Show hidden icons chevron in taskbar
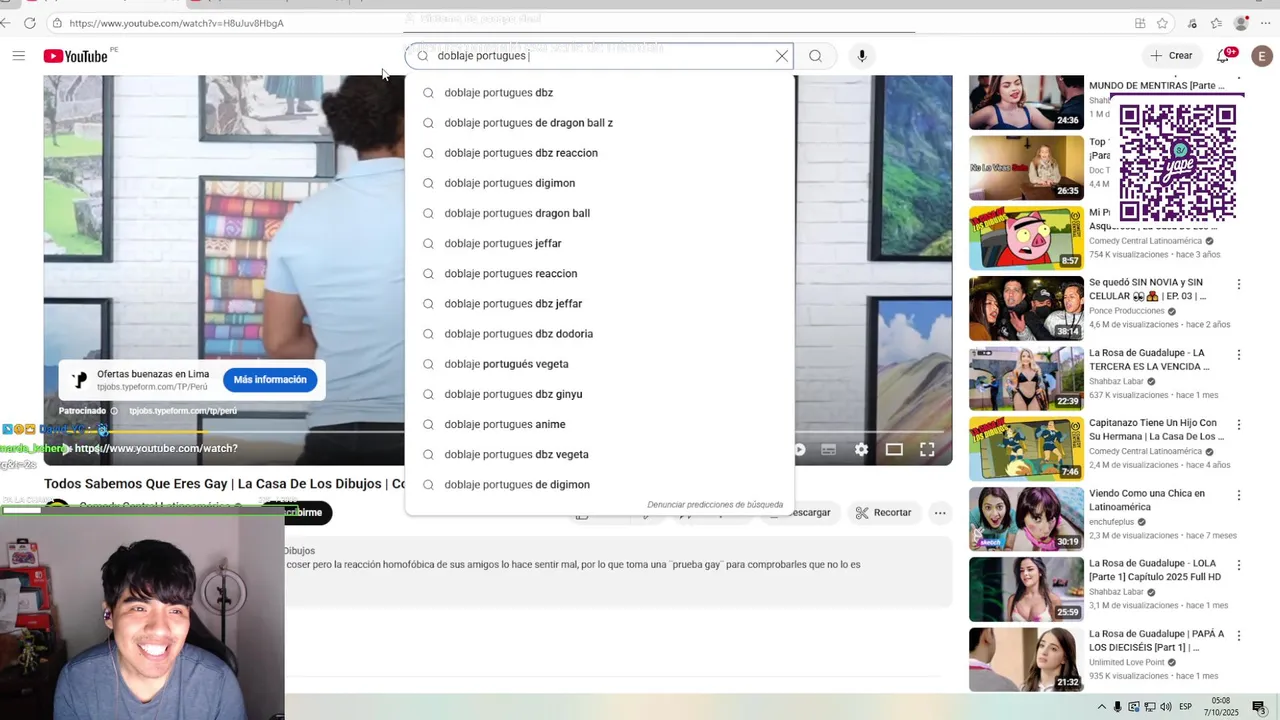 click(1102, 707)
